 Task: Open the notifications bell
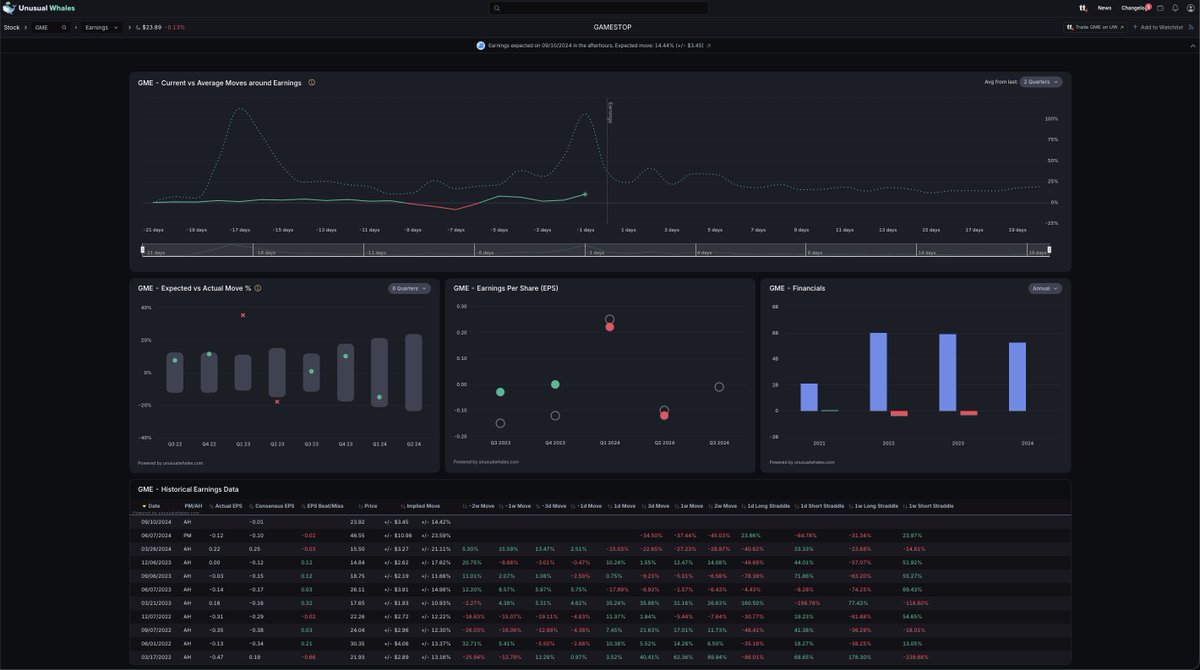[x=1175, y=8]
